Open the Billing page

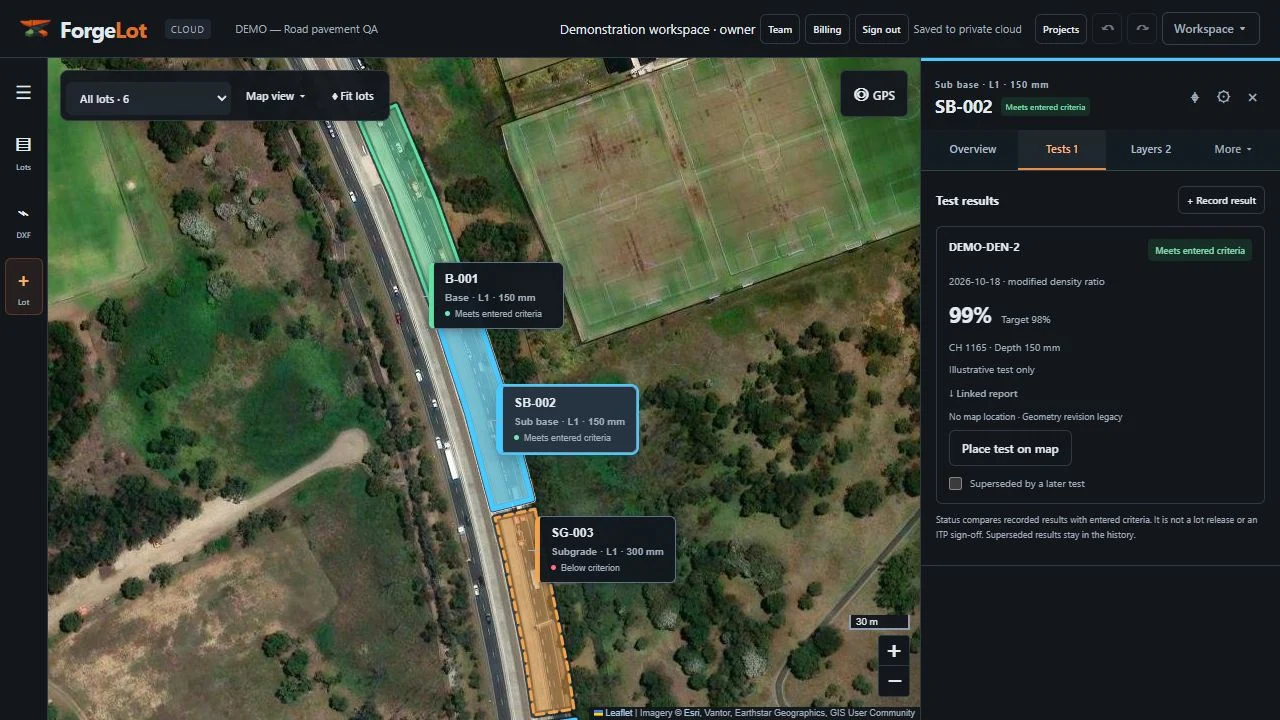827,29
